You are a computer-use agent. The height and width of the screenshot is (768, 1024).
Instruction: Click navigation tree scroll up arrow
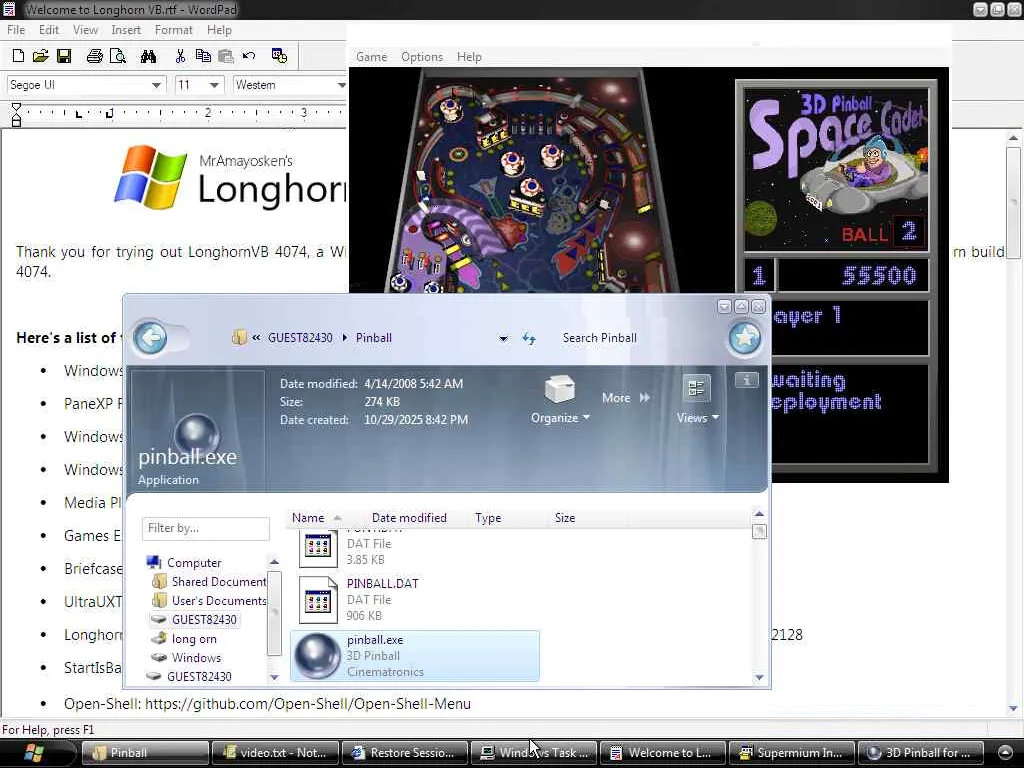(x=274, y=562)
